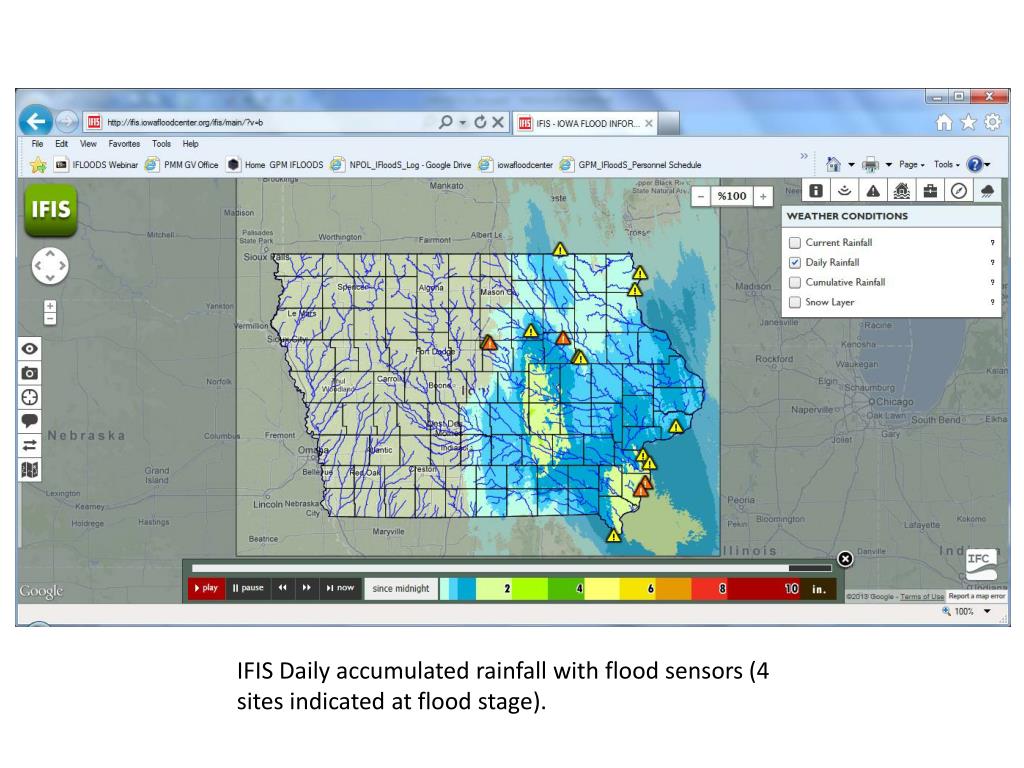The image size is (1024, 768).
Task: Open the Home GPM IFLOODS bookmark
Action: click(275, 165)
